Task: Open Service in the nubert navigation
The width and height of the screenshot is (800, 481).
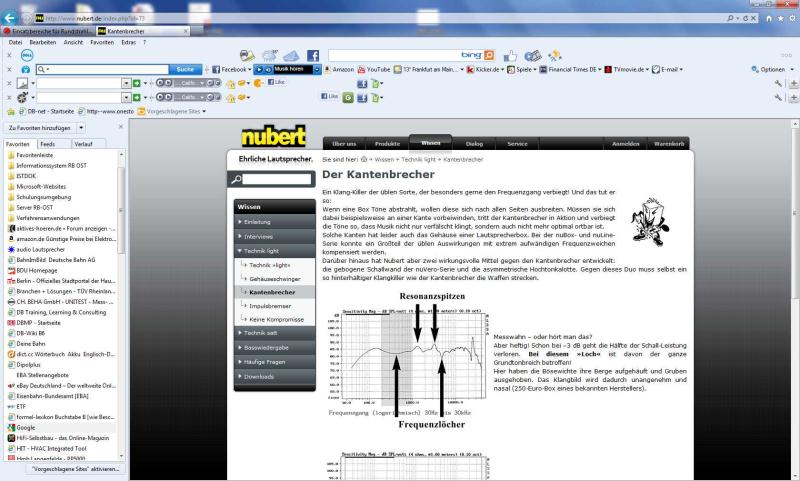Action: pyautogui.click(x=517, y=144)
